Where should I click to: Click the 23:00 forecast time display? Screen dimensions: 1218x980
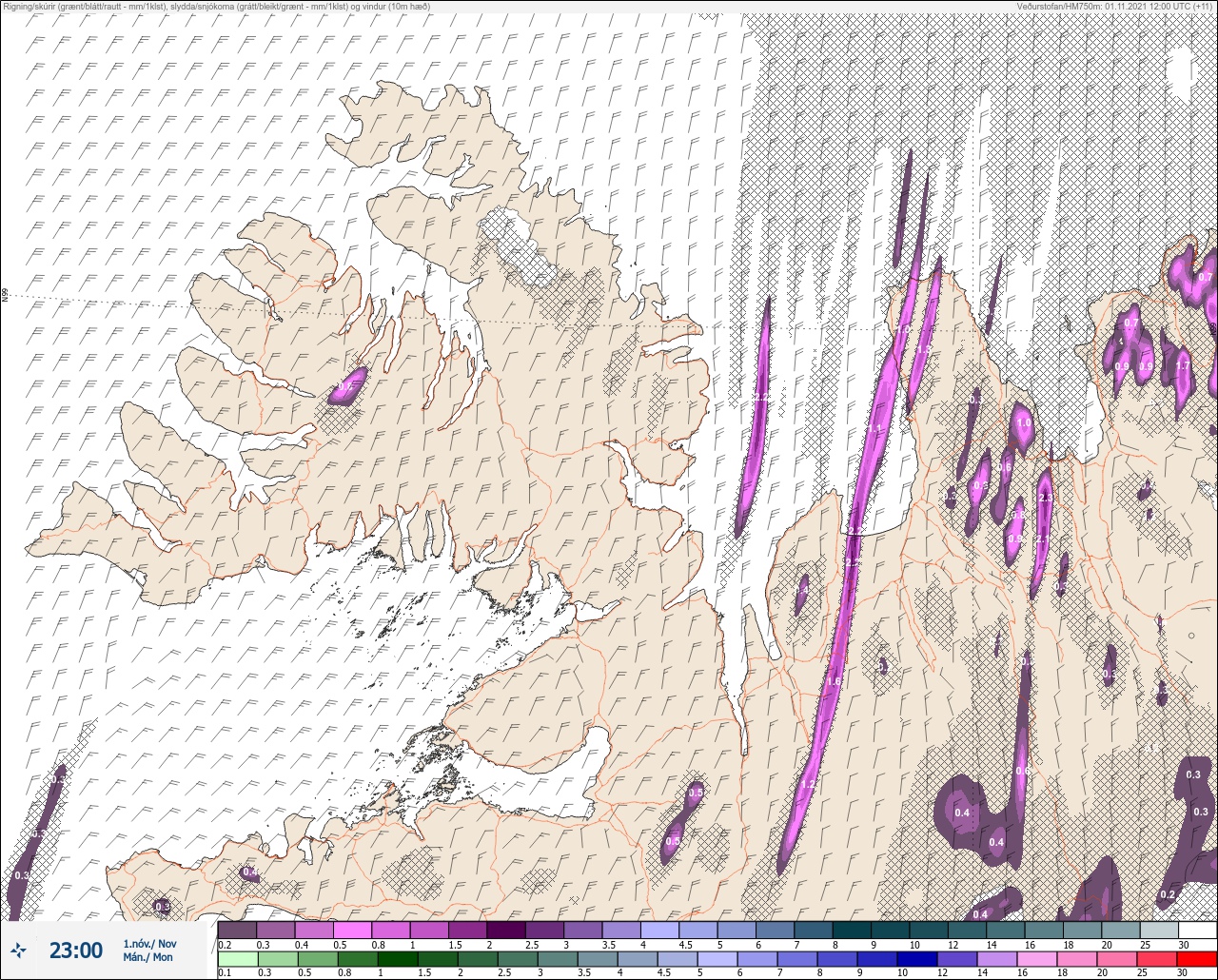click(x=75, y=950)
